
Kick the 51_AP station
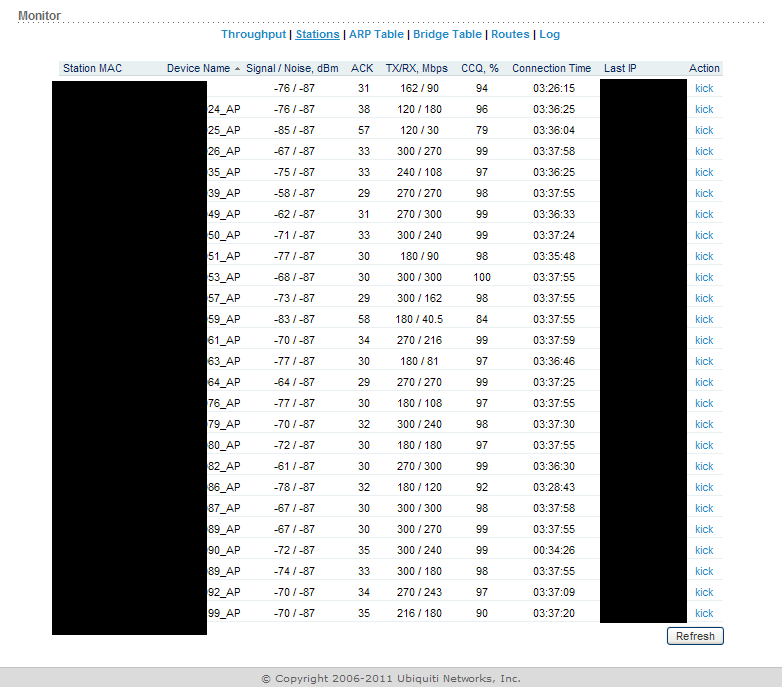704,256
